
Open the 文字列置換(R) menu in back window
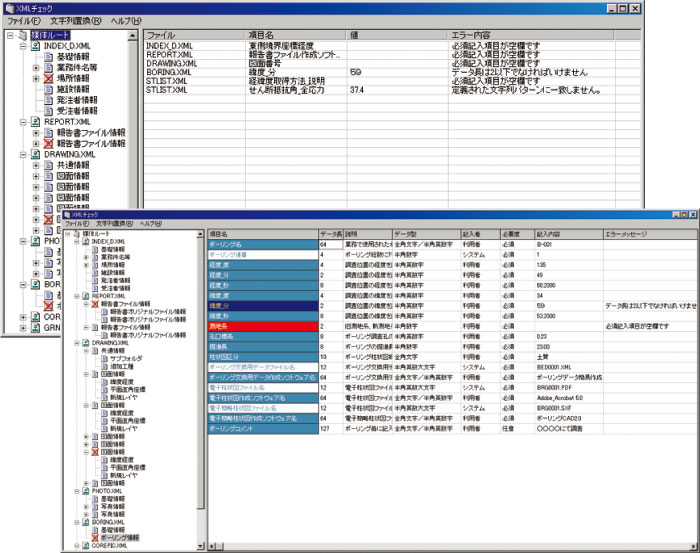point(75,20)
